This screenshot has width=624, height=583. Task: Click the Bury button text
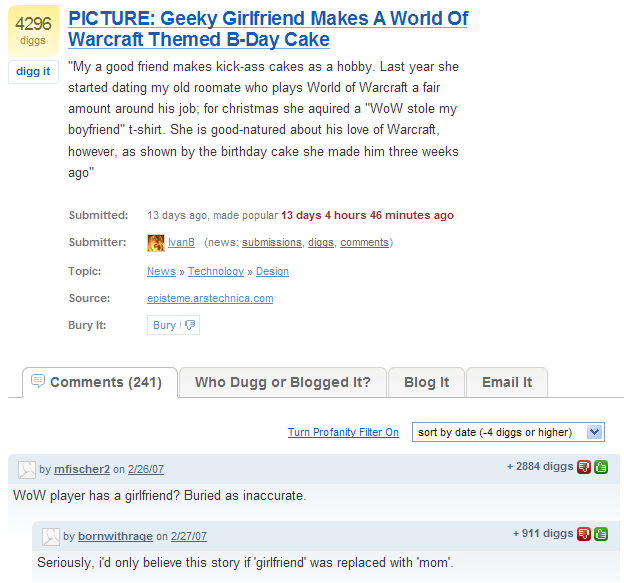(164, 325)
